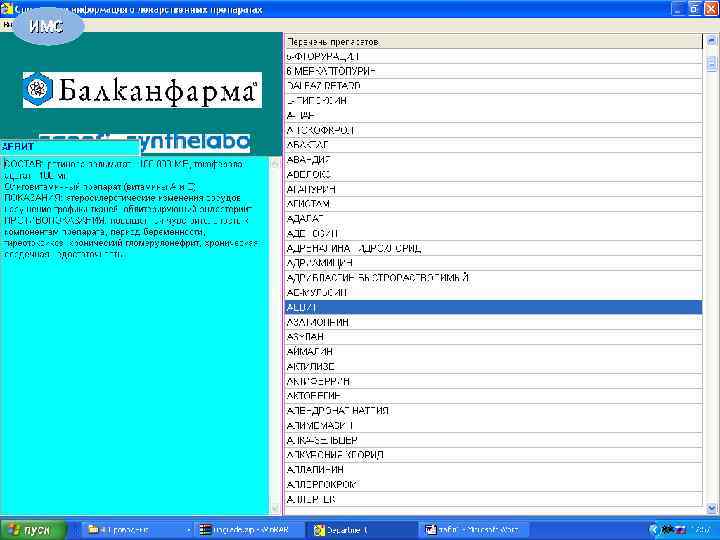Select АДРИАМИЦИН row
720x540 pixels.
tap(493, 263)
